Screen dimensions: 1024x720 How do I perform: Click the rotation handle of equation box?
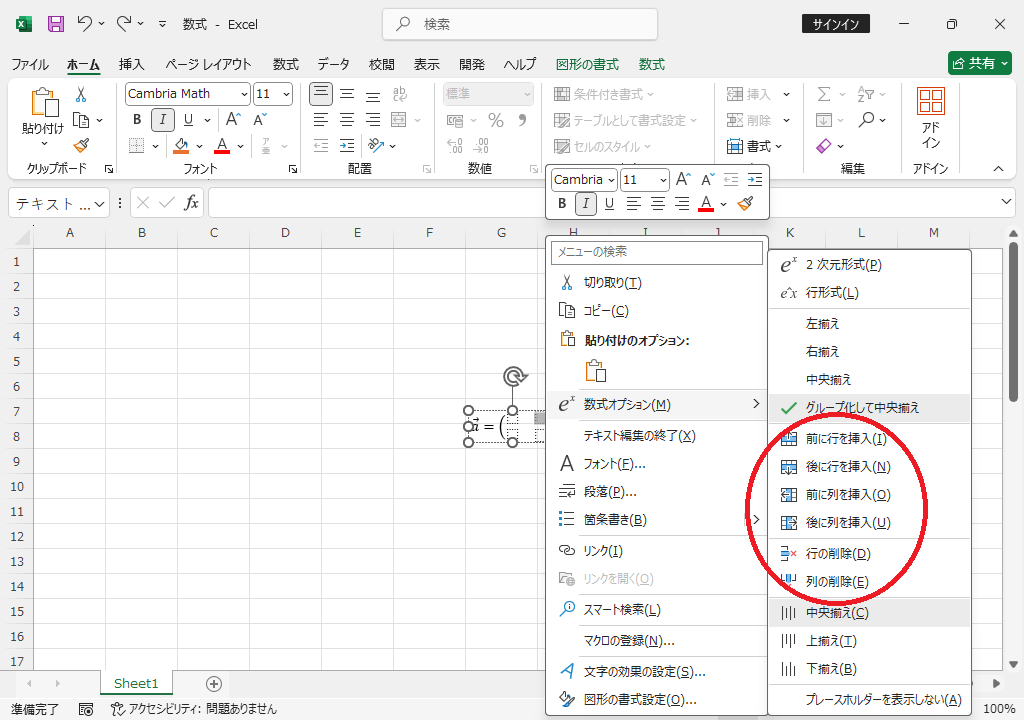point(515,376)
